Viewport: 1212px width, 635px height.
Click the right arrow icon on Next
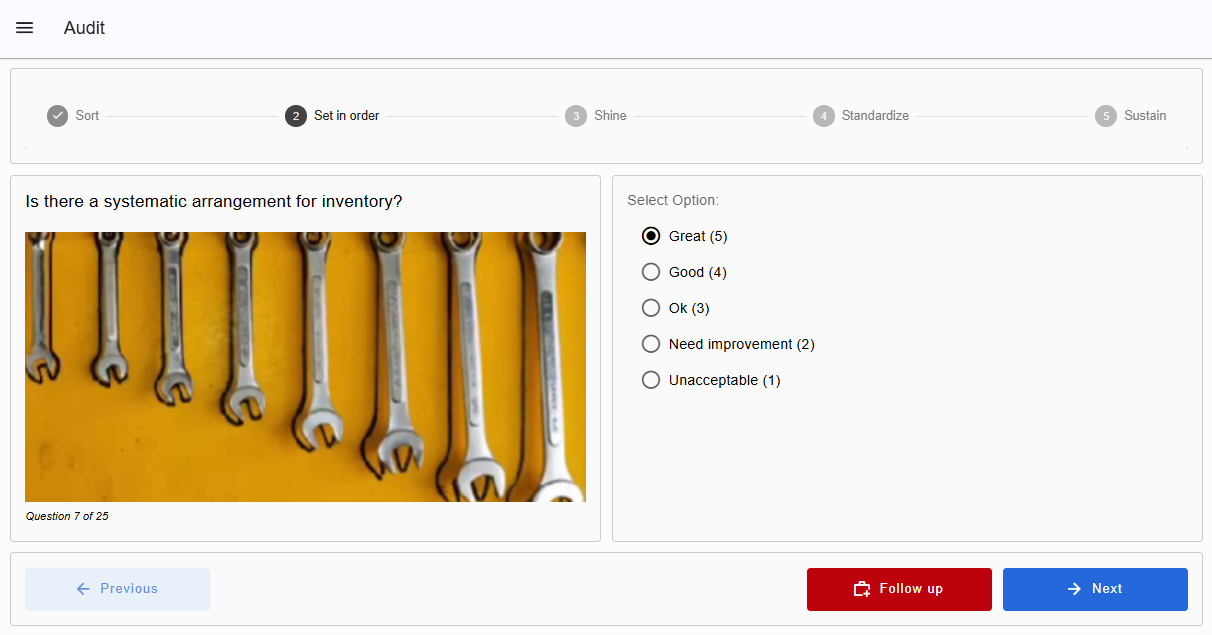pyautogui.click(x=1074, y=589)
